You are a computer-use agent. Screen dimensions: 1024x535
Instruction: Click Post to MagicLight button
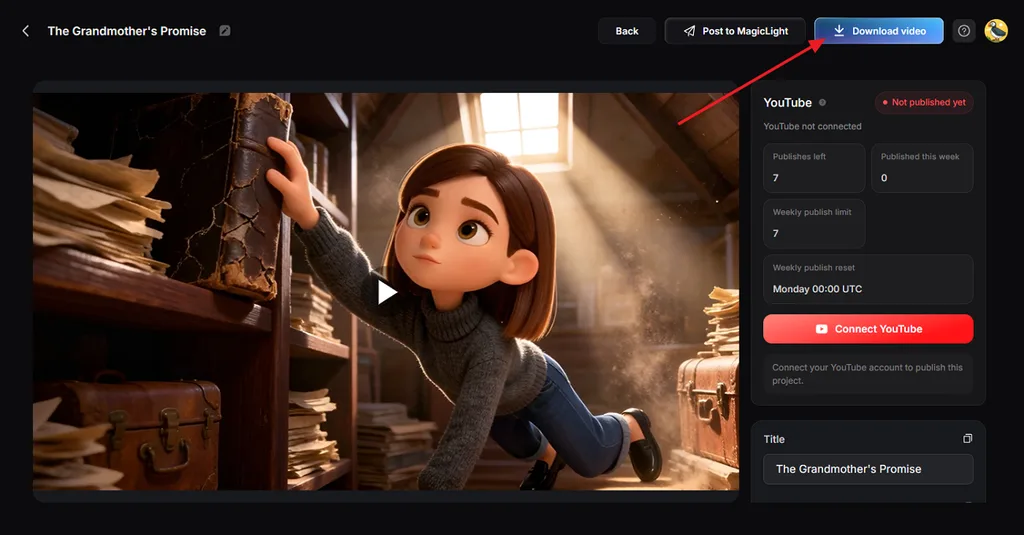735,31
